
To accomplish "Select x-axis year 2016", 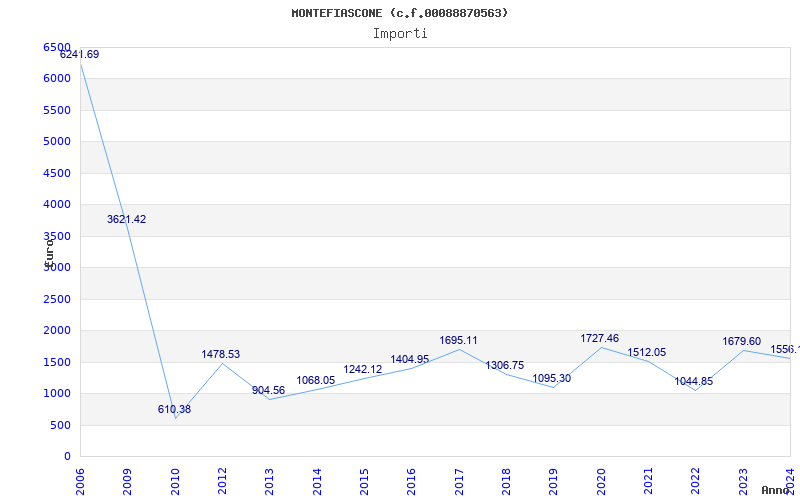I will tap(412, 482).
